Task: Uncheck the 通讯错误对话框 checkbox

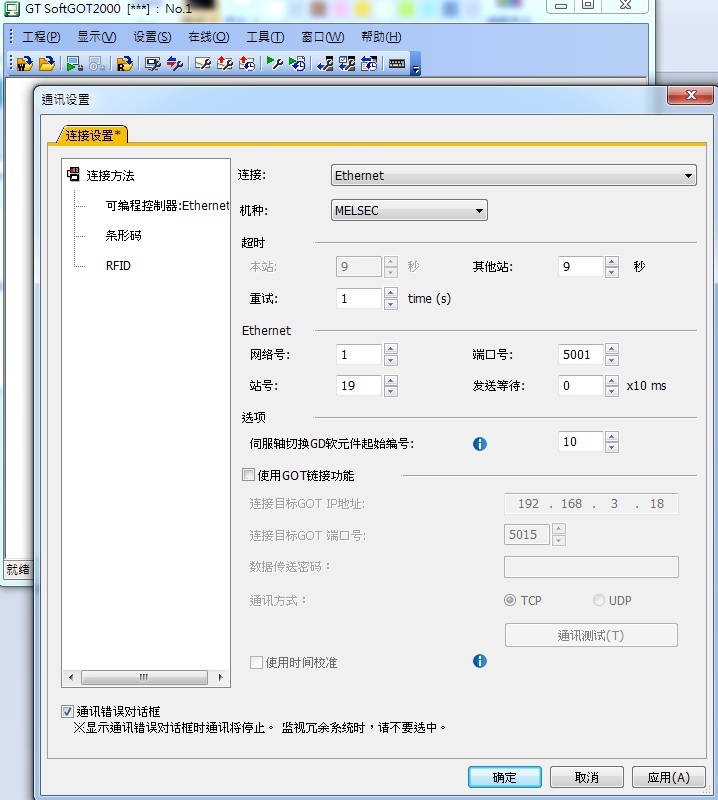Action: [x=67, y=711]
